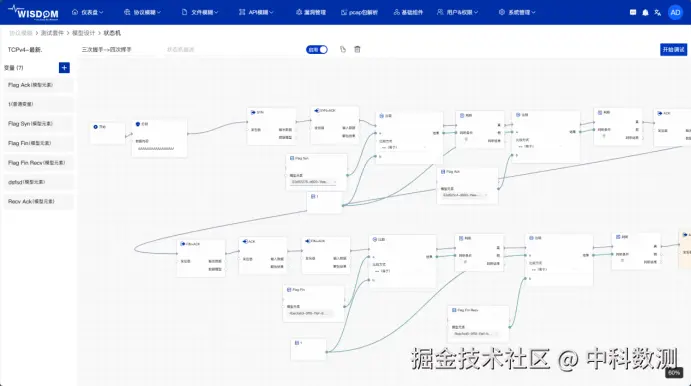Click the copy state machine icon
This screenshot has height=386, width=692.
pos(343,49)
